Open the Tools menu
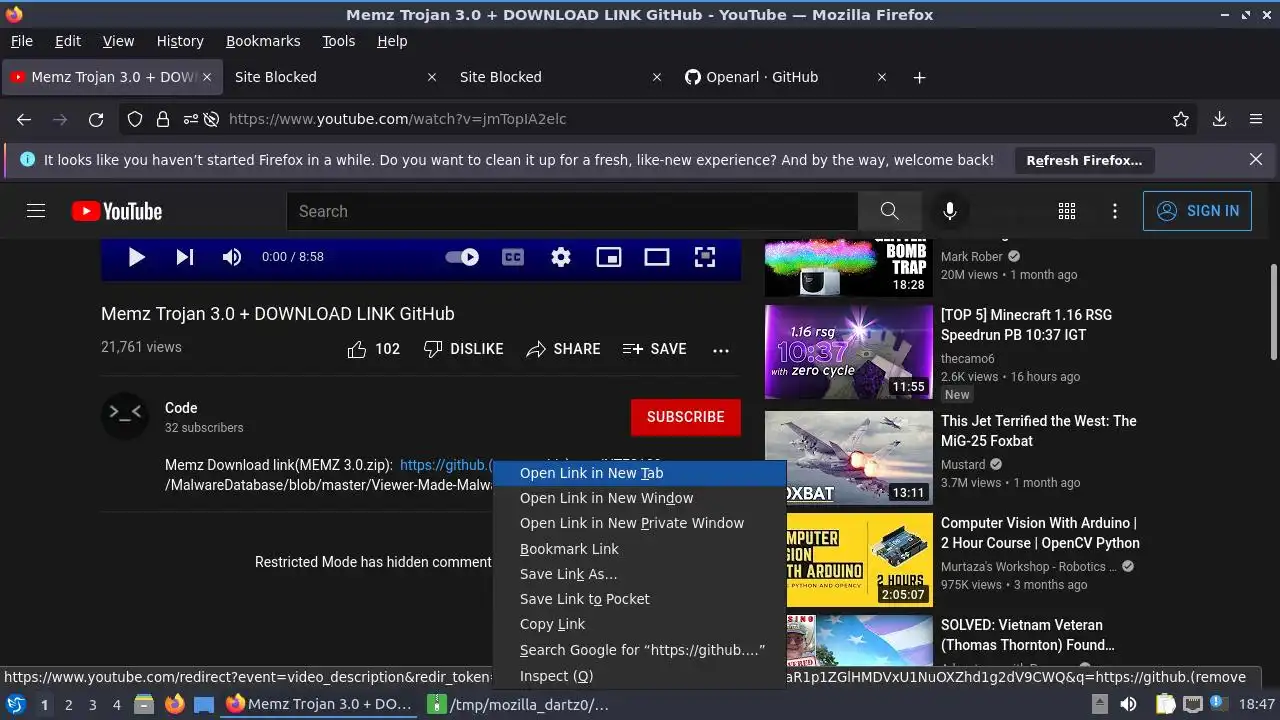 click(338, 41)
